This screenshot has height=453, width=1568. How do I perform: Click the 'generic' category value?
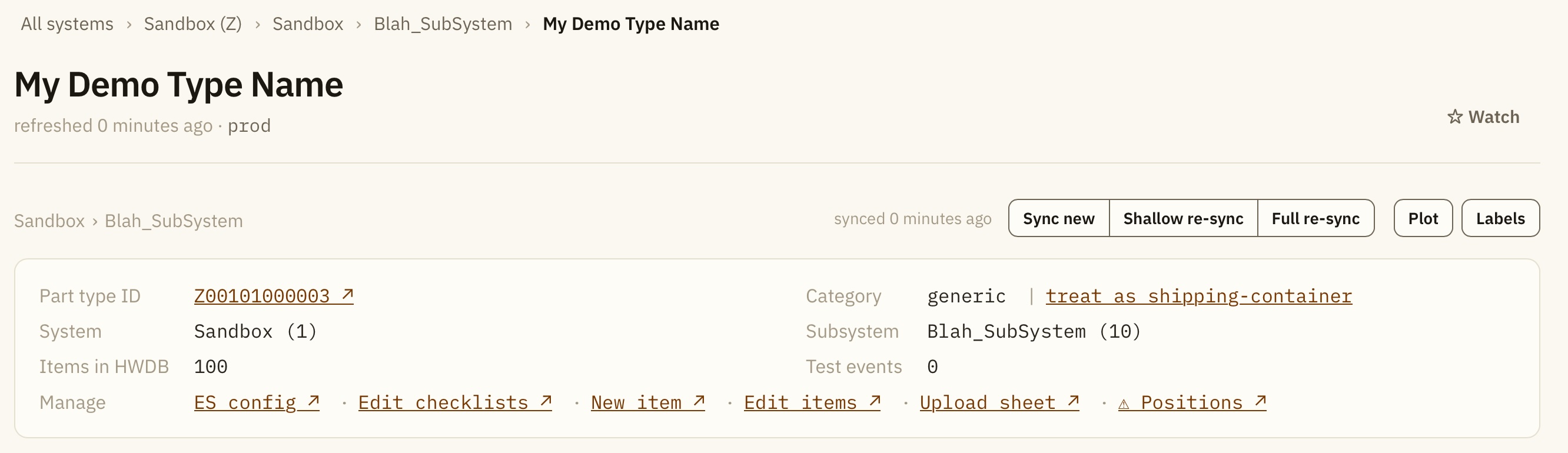(x=966, y=296)
